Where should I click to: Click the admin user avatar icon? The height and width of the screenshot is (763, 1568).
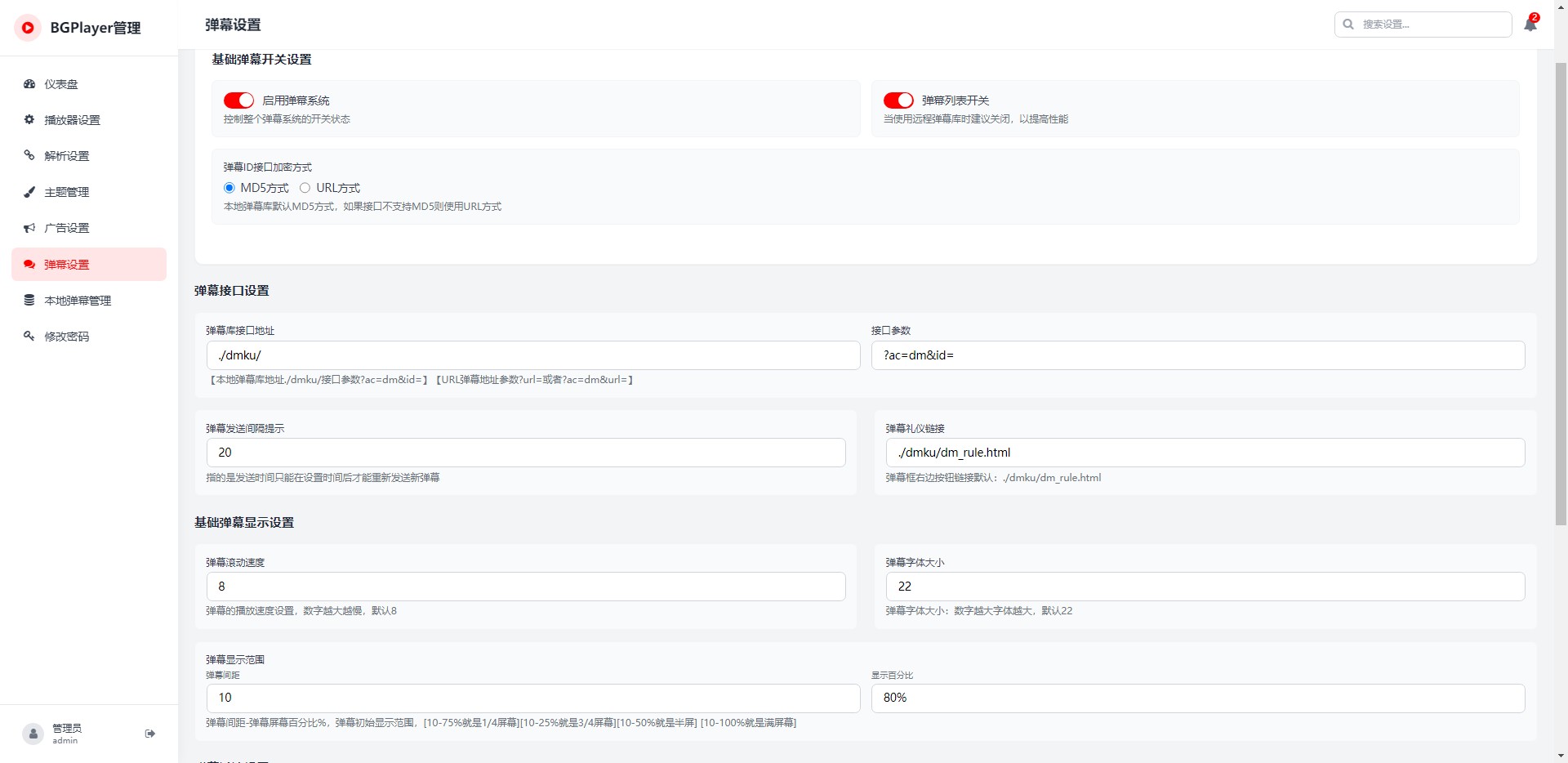point(33,734)
